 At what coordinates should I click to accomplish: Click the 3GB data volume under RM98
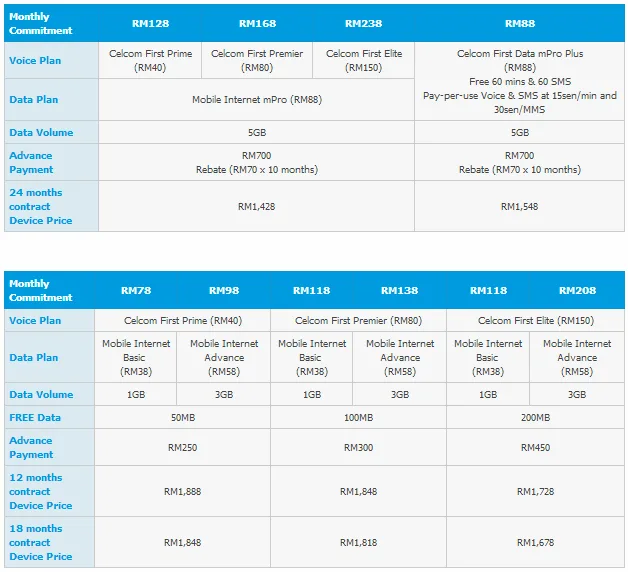(x=224, y=395)
